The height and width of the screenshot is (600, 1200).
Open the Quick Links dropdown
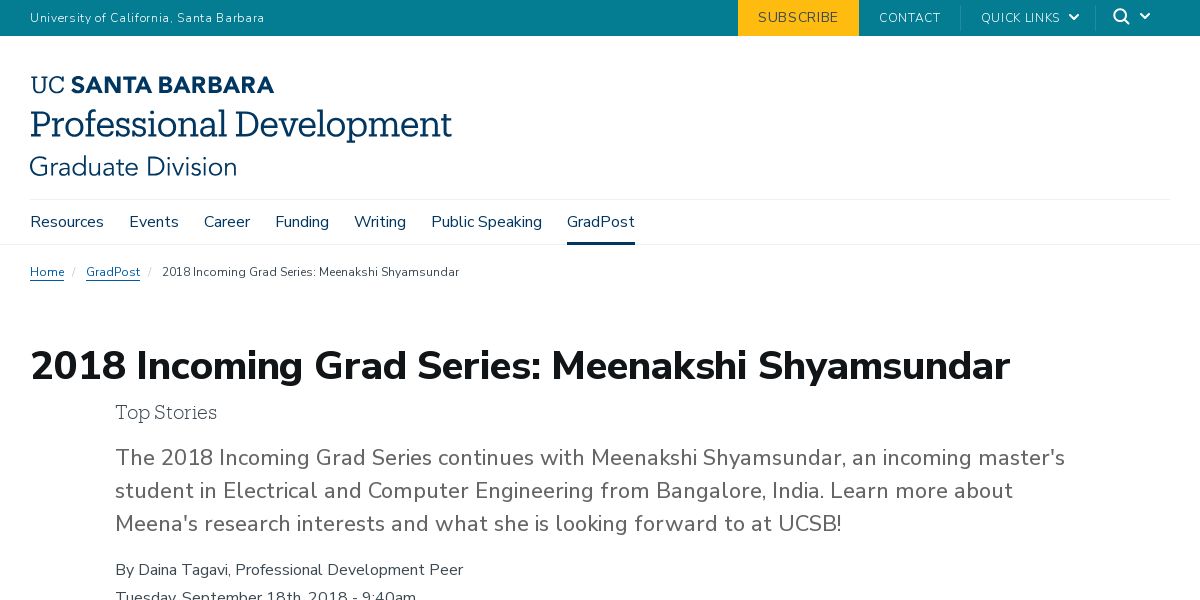1029,18
